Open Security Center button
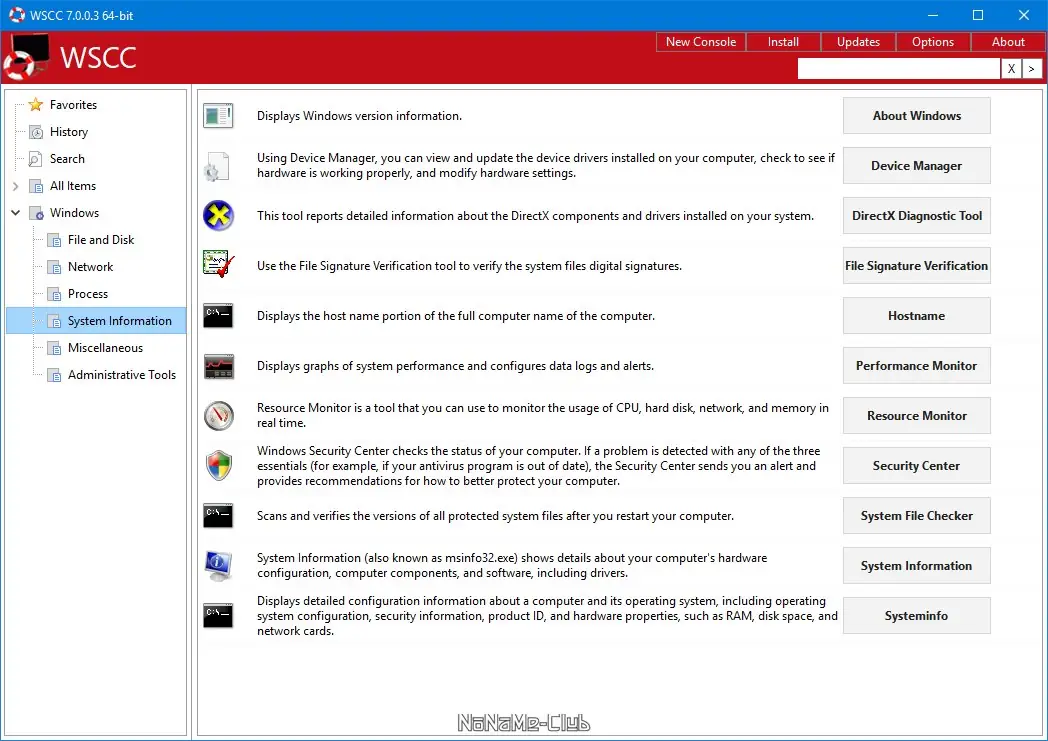 [x=916, y=466]
